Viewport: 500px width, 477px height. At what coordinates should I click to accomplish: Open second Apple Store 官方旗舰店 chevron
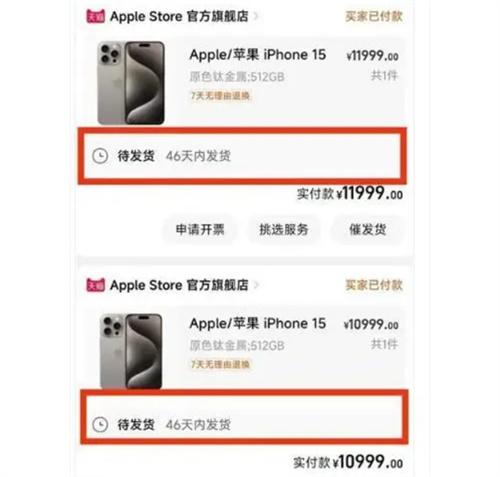[256, 285]
